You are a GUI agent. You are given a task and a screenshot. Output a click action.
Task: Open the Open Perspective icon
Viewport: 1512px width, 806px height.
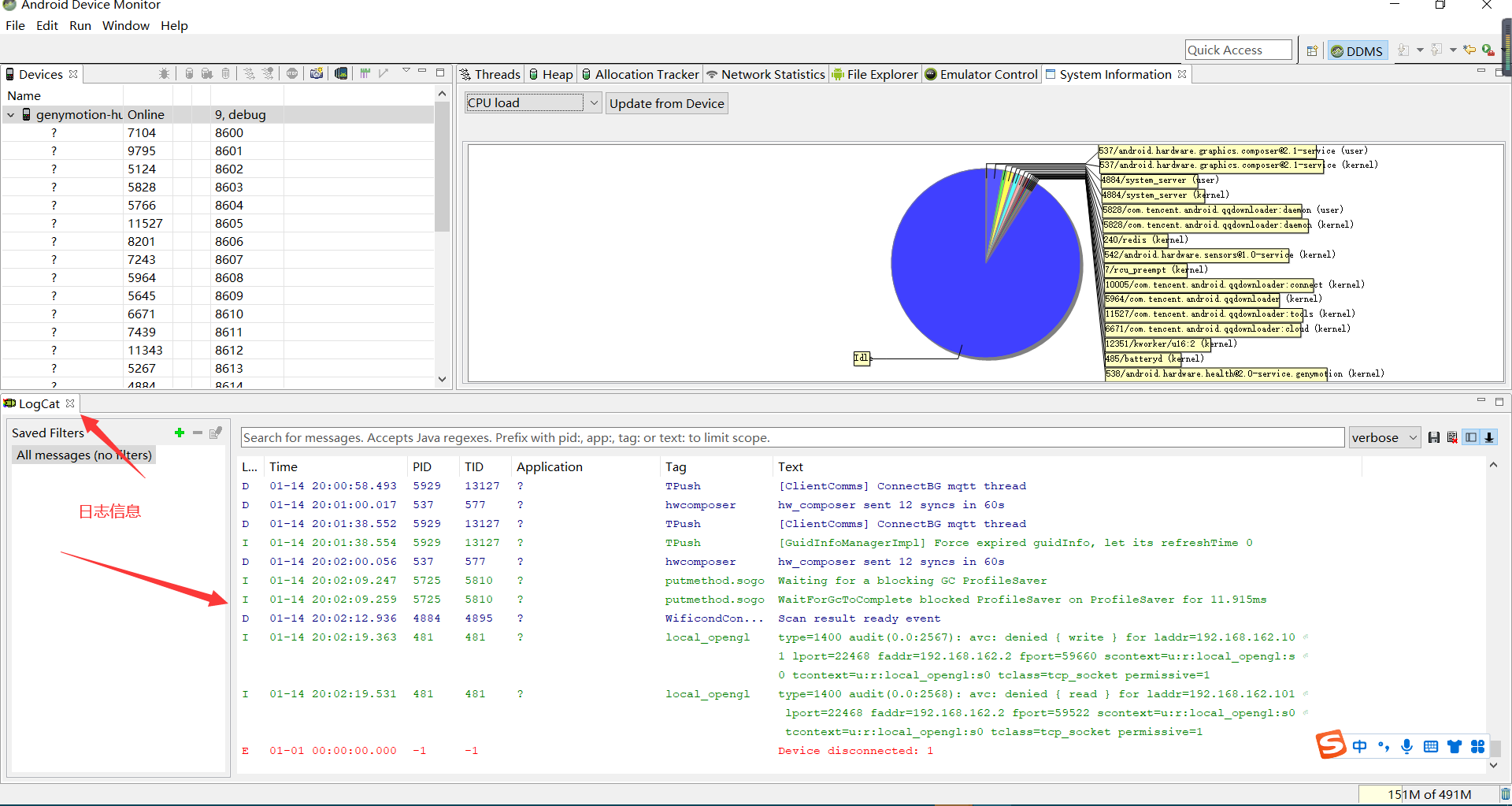click(x=1312, y=50)
